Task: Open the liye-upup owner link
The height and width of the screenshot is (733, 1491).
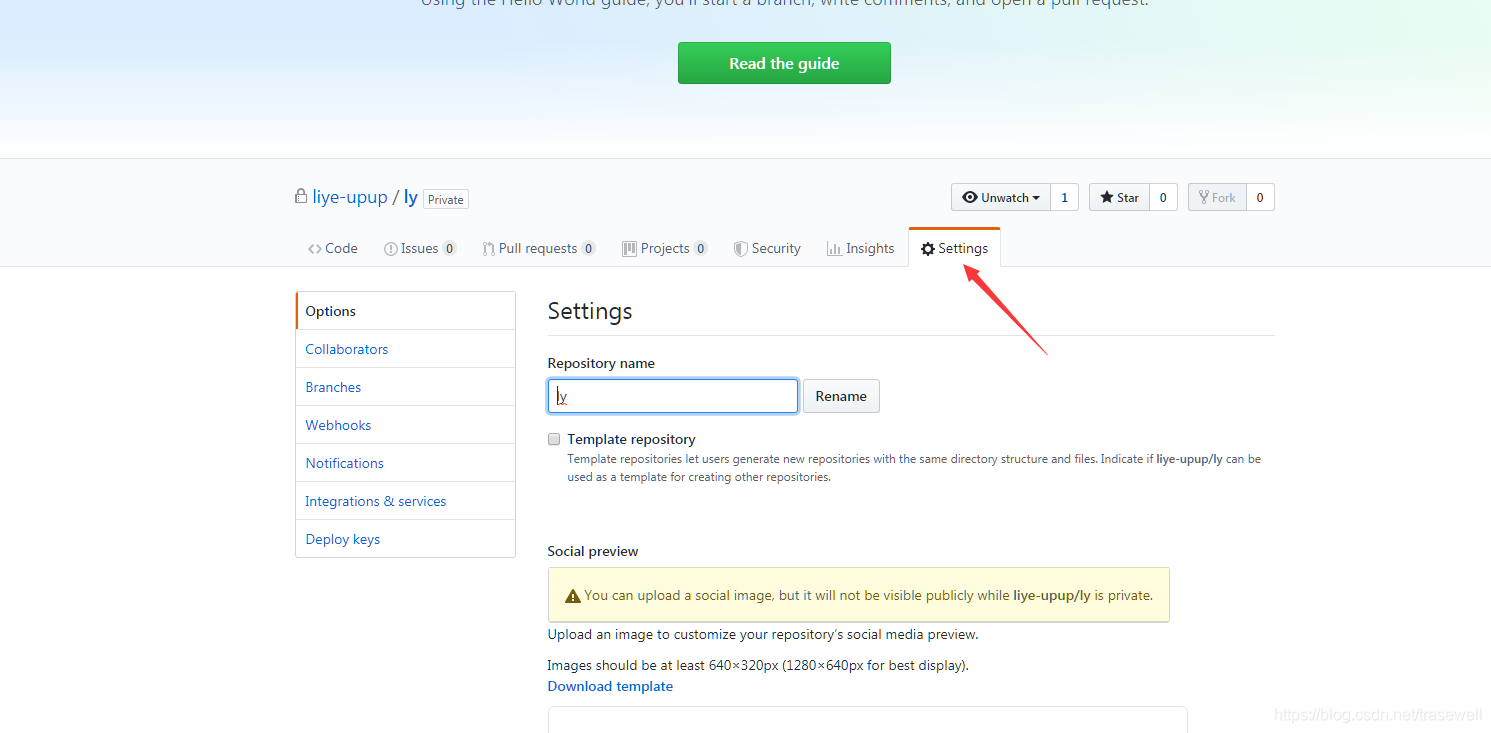Action: pos(350,197)
